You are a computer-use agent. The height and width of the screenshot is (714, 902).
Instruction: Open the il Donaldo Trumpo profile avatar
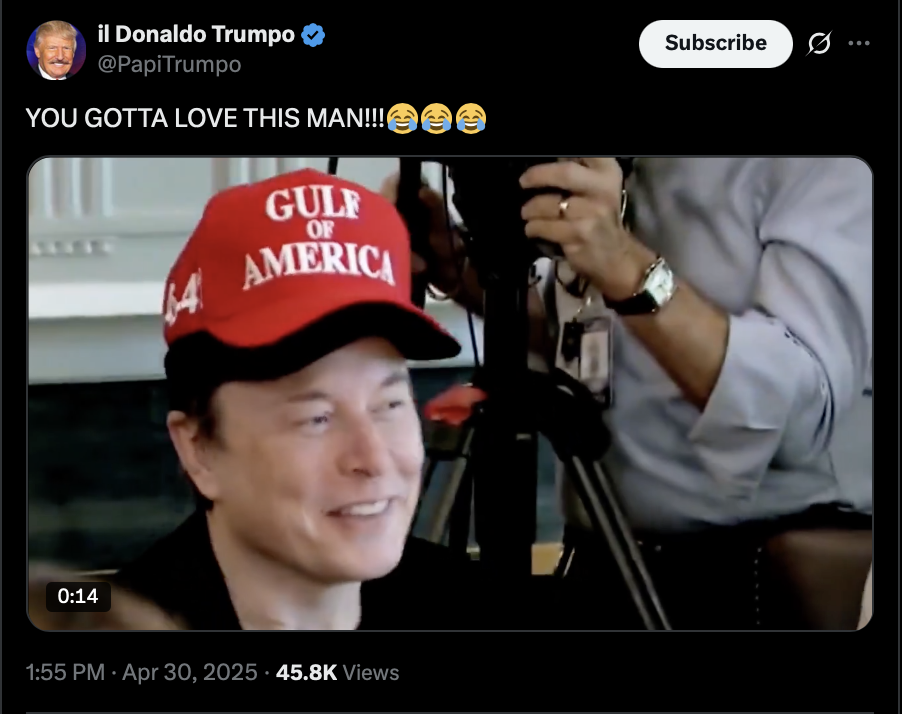[x=56, y=50]
